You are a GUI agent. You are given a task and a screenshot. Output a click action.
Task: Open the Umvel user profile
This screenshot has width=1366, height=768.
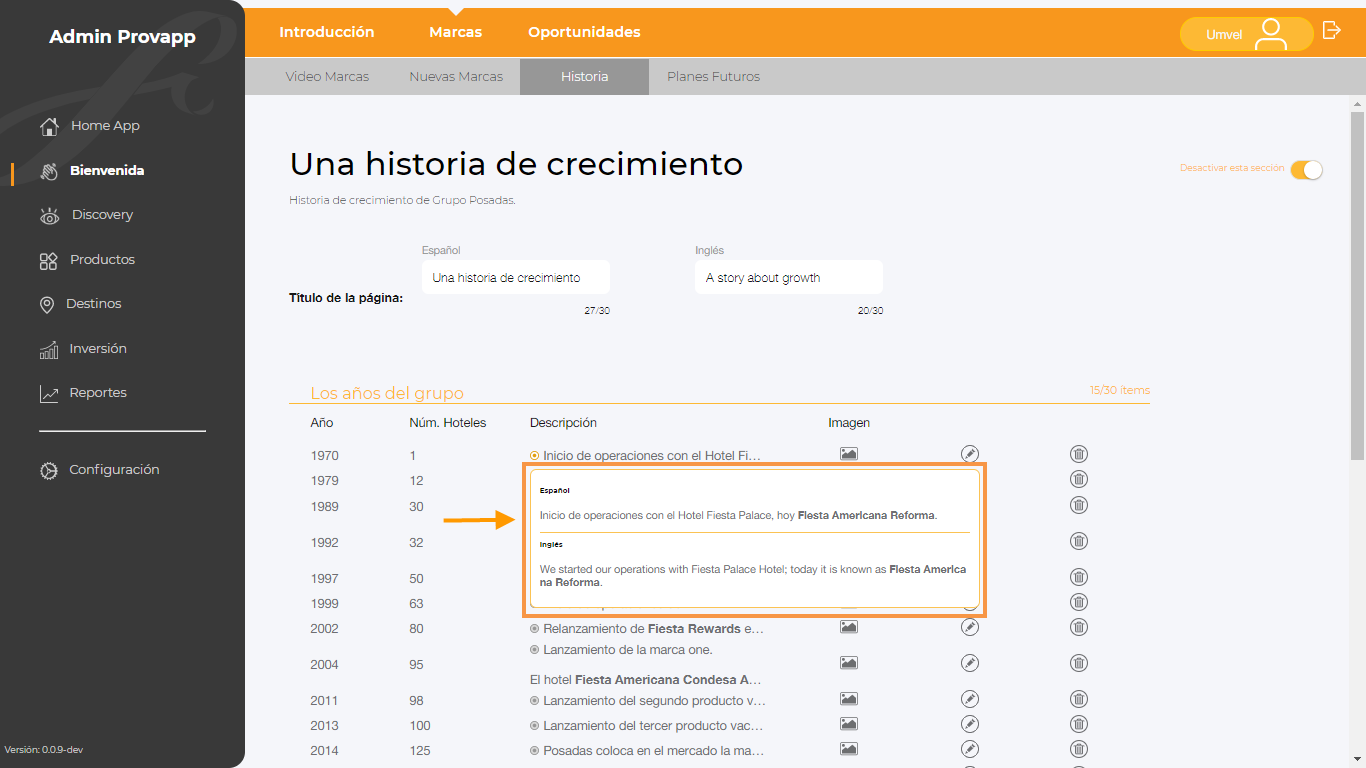[x=1246, y=34]
